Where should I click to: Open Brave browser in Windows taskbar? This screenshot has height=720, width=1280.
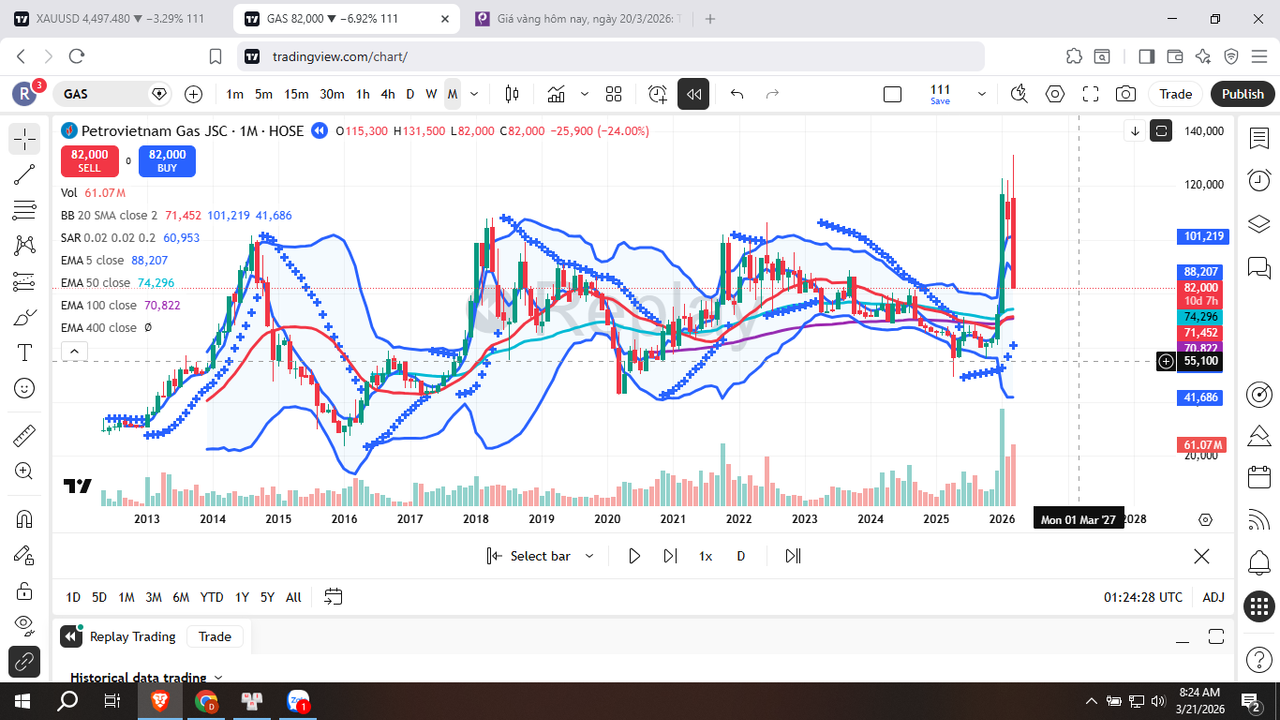pyautogui.click(x=160, y=701)
